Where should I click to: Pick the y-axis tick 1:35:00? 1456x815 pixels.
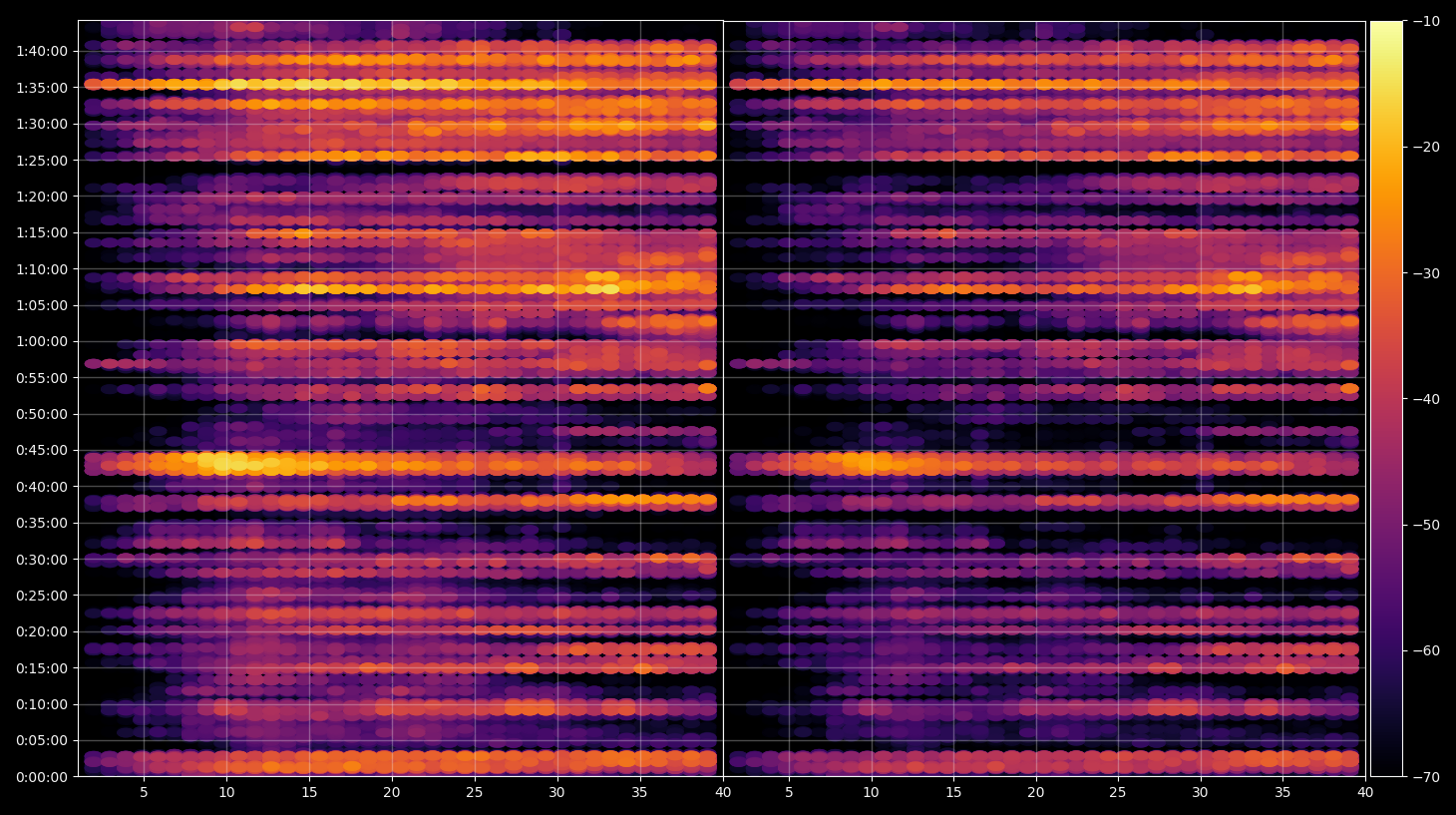tap(42, 88)
